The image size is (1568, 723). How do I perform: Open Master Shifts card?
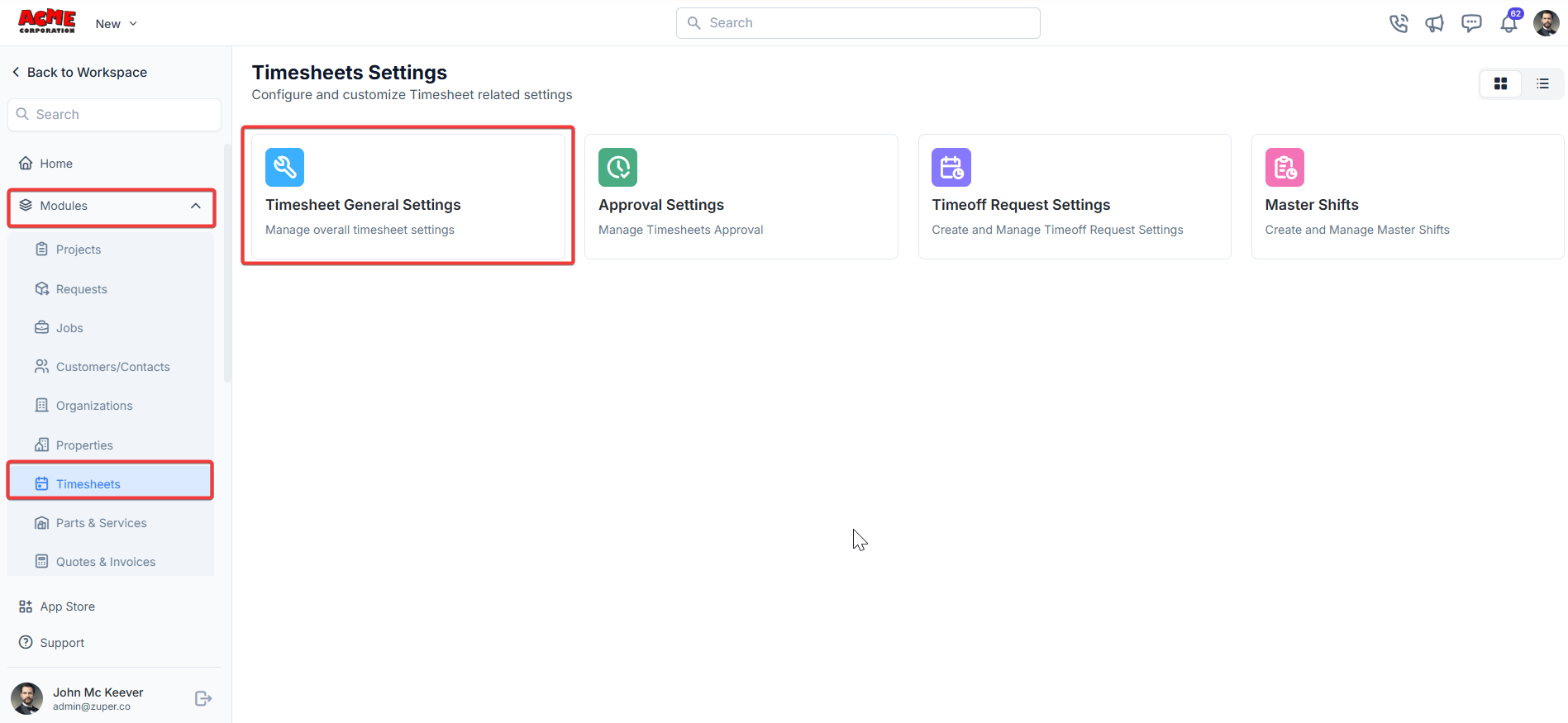point(1408,197)
